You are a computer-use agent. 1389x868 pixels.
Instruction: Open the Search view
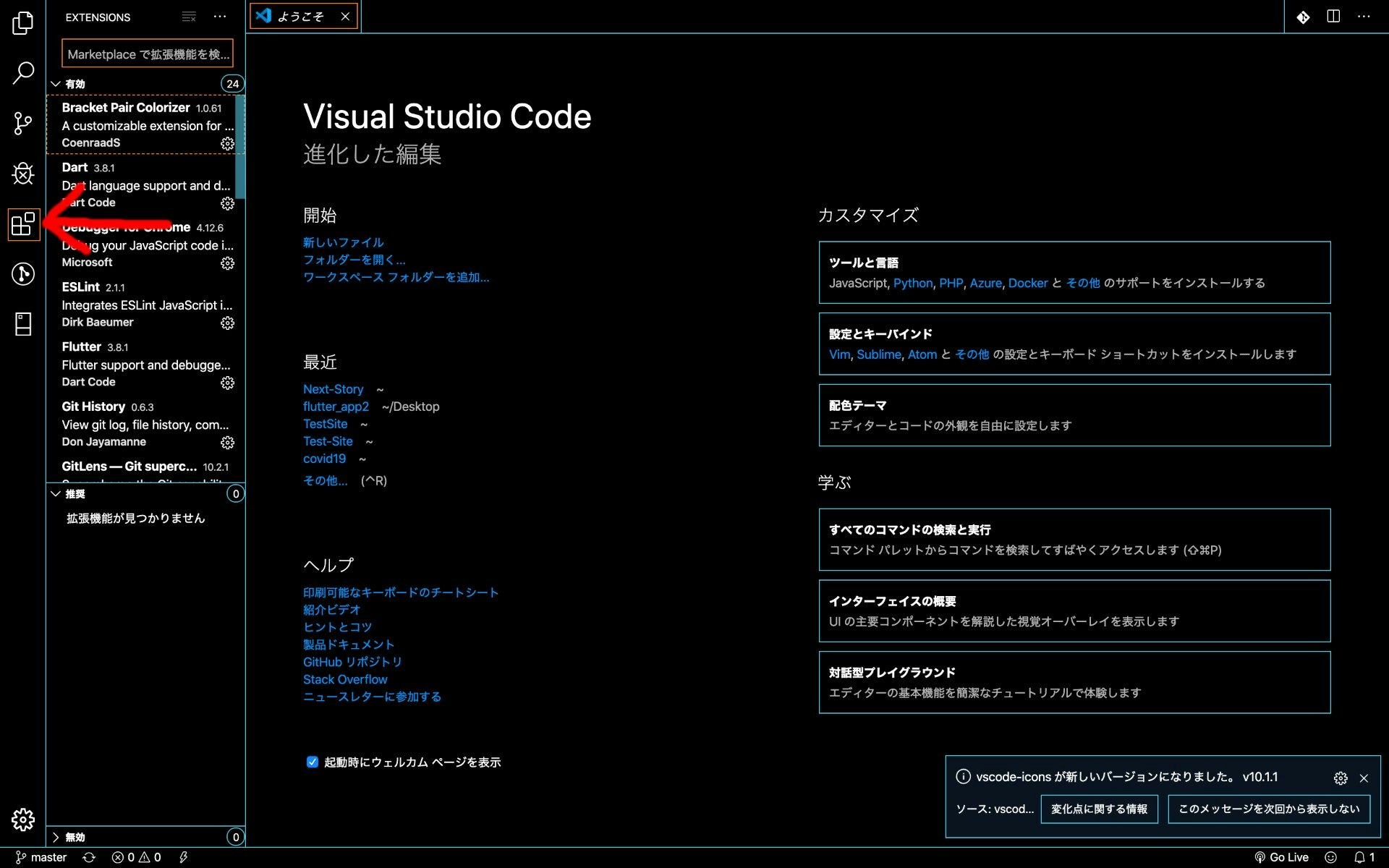[22, 73]
